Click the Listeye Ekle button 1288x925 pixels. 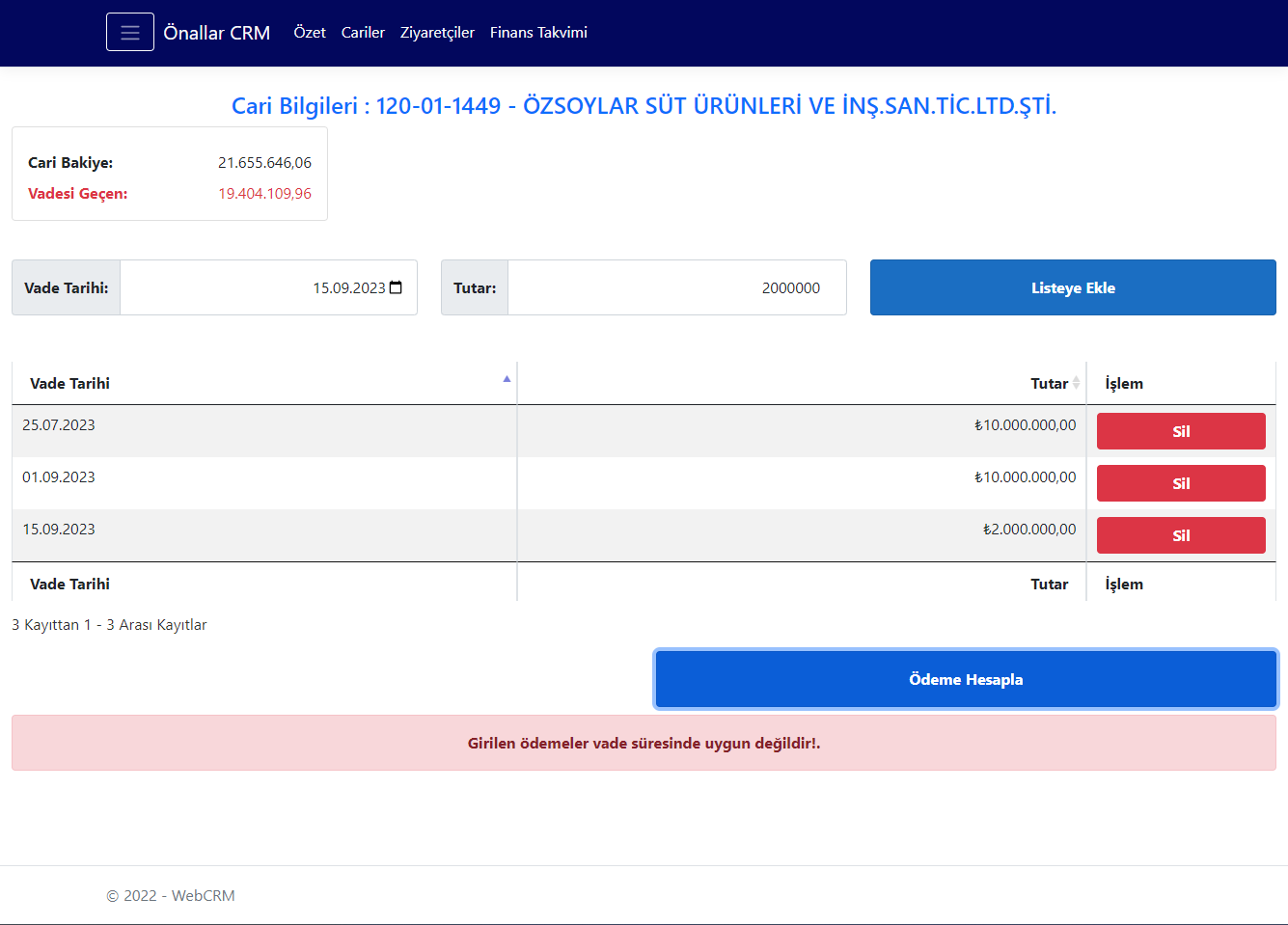[1073, 287]
